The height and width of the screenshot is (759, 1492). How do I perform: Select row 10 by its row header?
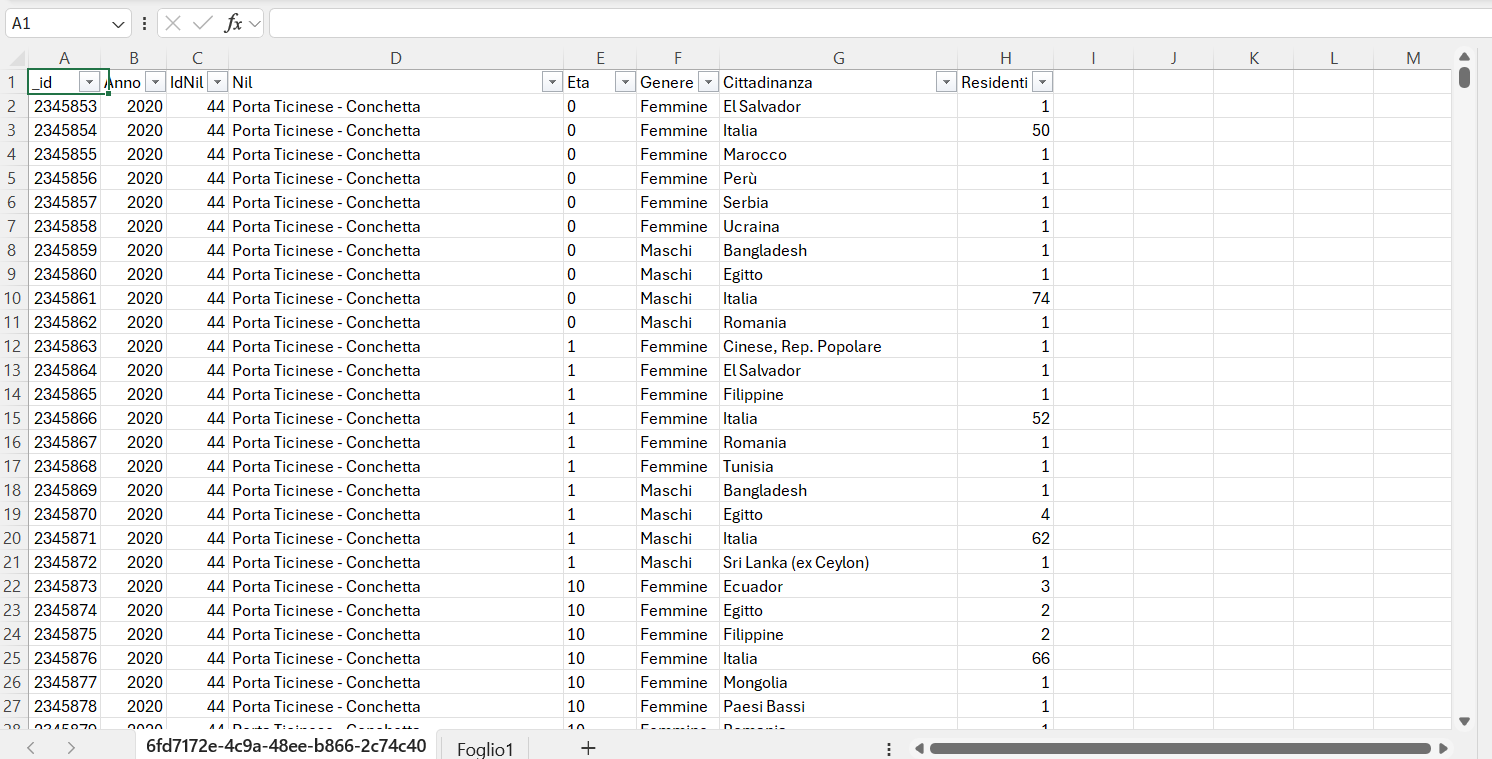pos(14,298)
